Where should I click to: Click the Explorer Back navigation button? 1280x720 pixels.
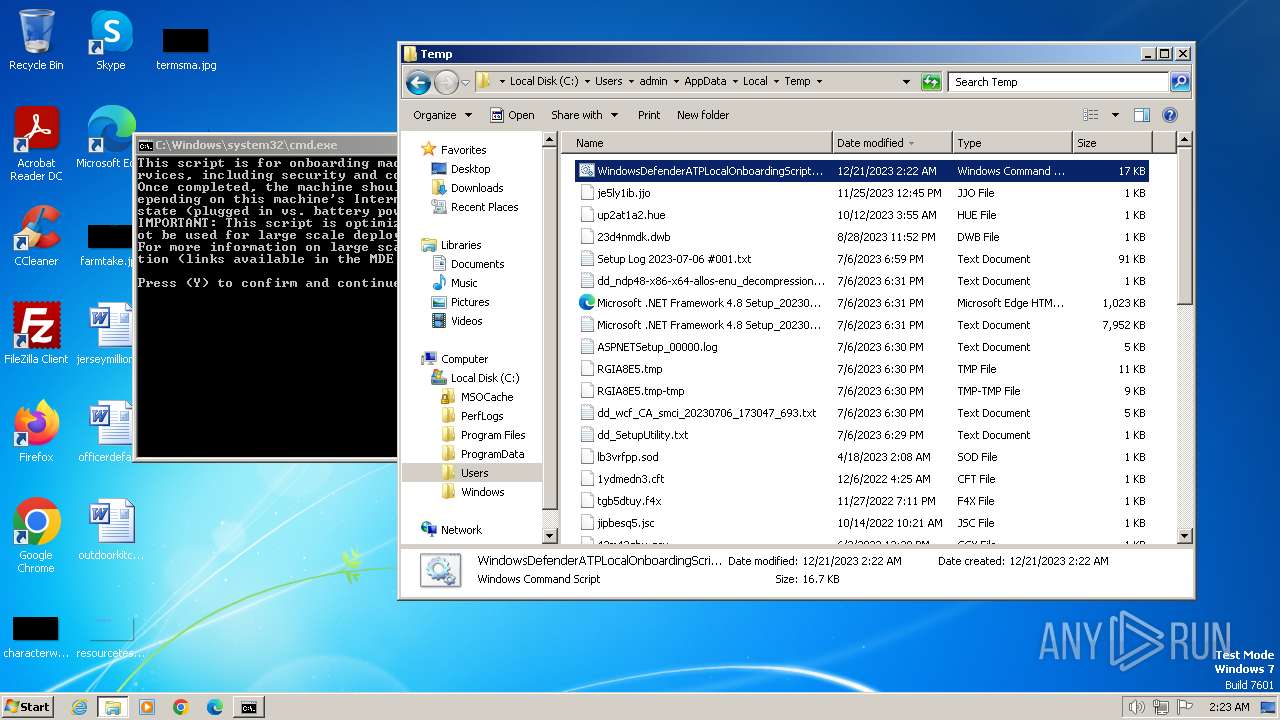[x=418, y=82]
